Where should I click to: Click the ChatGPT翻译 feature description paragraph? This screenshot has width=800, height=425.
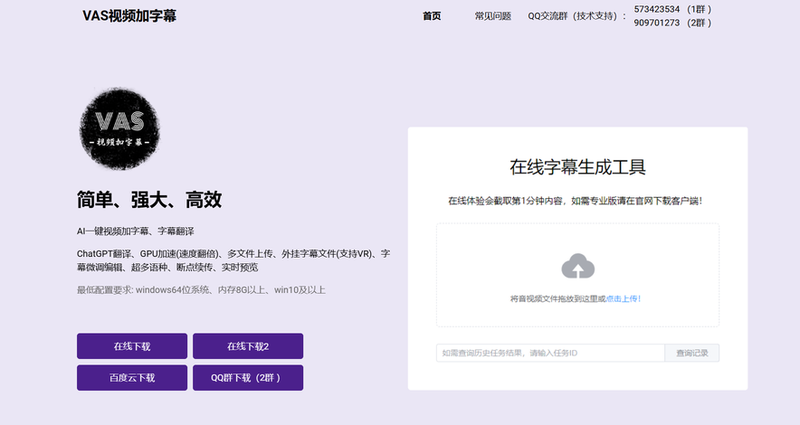click(234, 260)
